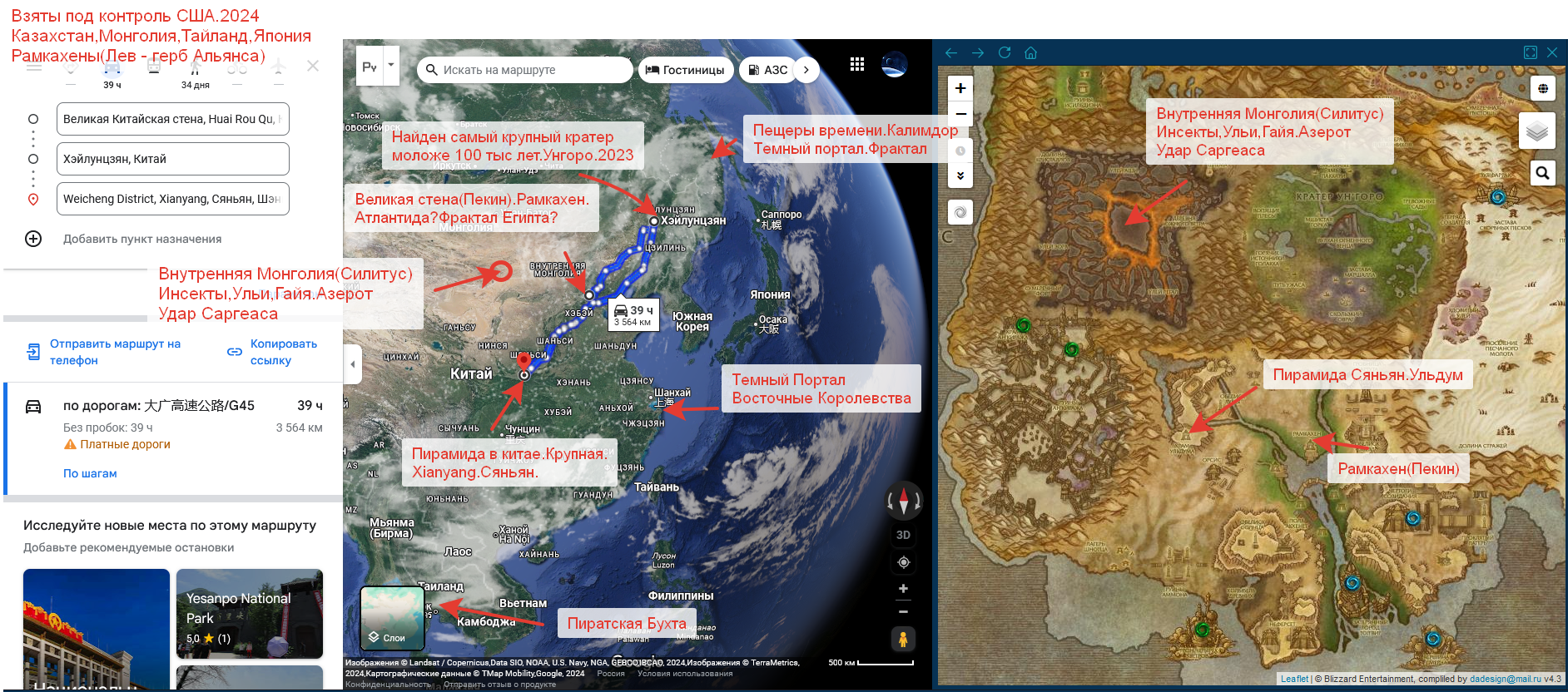Open the Ру language input dropdown
Screen dimensions: 1568x692
[x=390, y=65]
